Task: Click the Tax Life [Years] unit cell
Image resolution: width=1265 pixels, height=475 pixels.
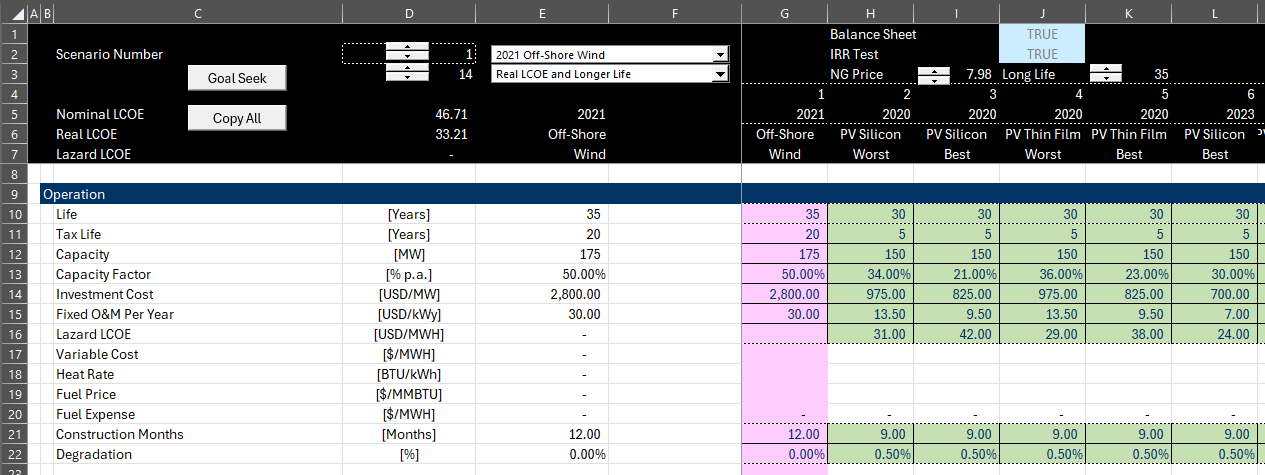Action: pos(409,234)
